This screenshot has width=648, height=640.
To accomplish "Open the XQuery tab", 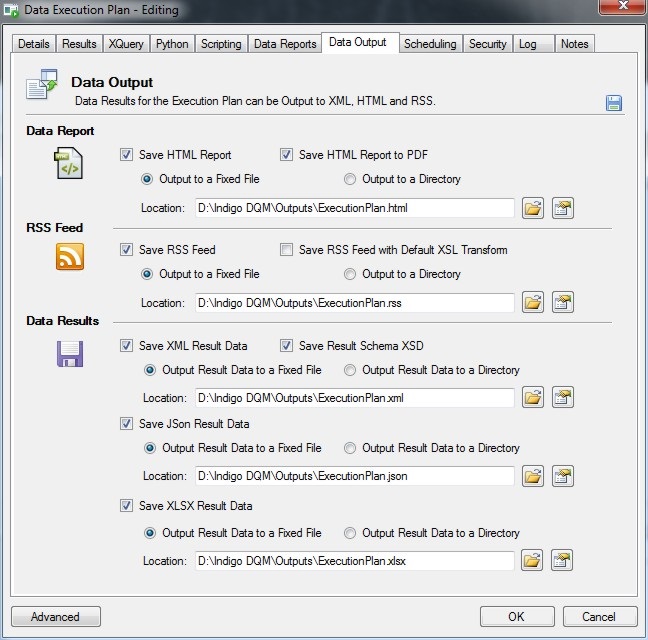I will [x=128, y=44].
